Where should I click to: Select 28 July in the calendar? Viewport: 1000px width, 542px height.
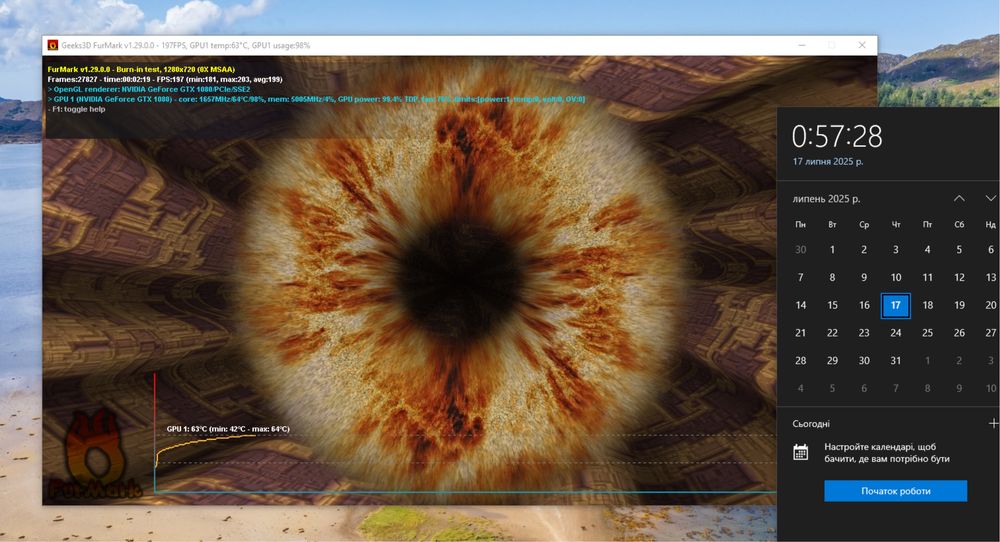tap(800, 361)
